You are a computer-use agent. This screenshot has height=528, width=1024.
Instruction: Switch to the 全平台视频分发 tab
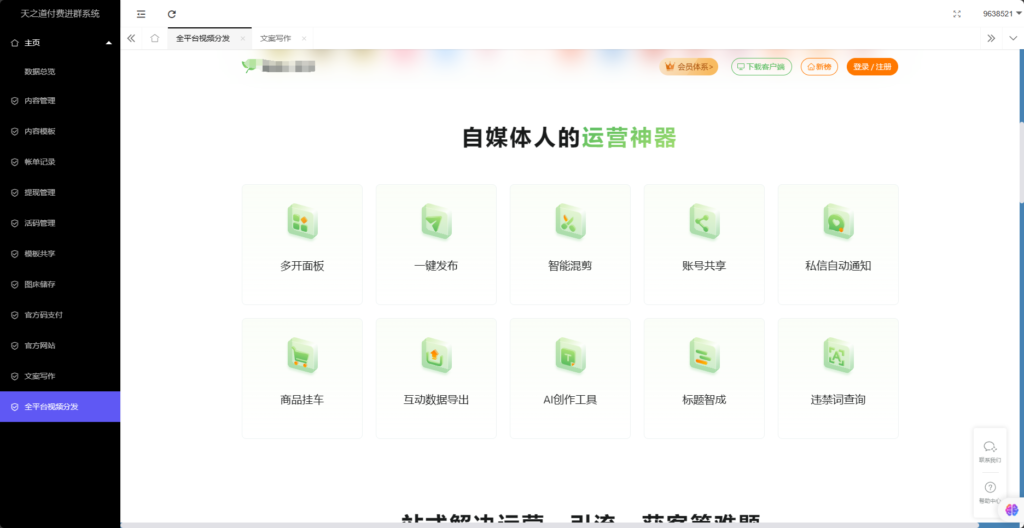coord(203,38)
